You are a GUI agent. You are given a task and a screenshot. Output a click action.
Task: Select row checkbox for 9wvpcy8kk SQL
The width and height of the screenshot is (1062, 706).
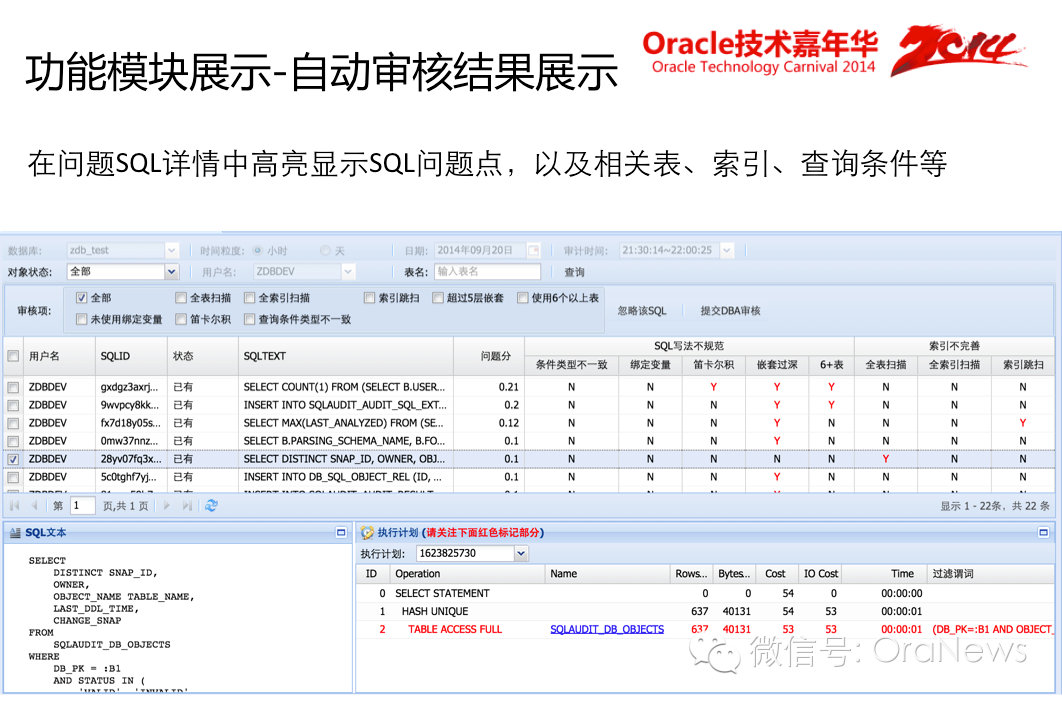[x=13, y=405]
